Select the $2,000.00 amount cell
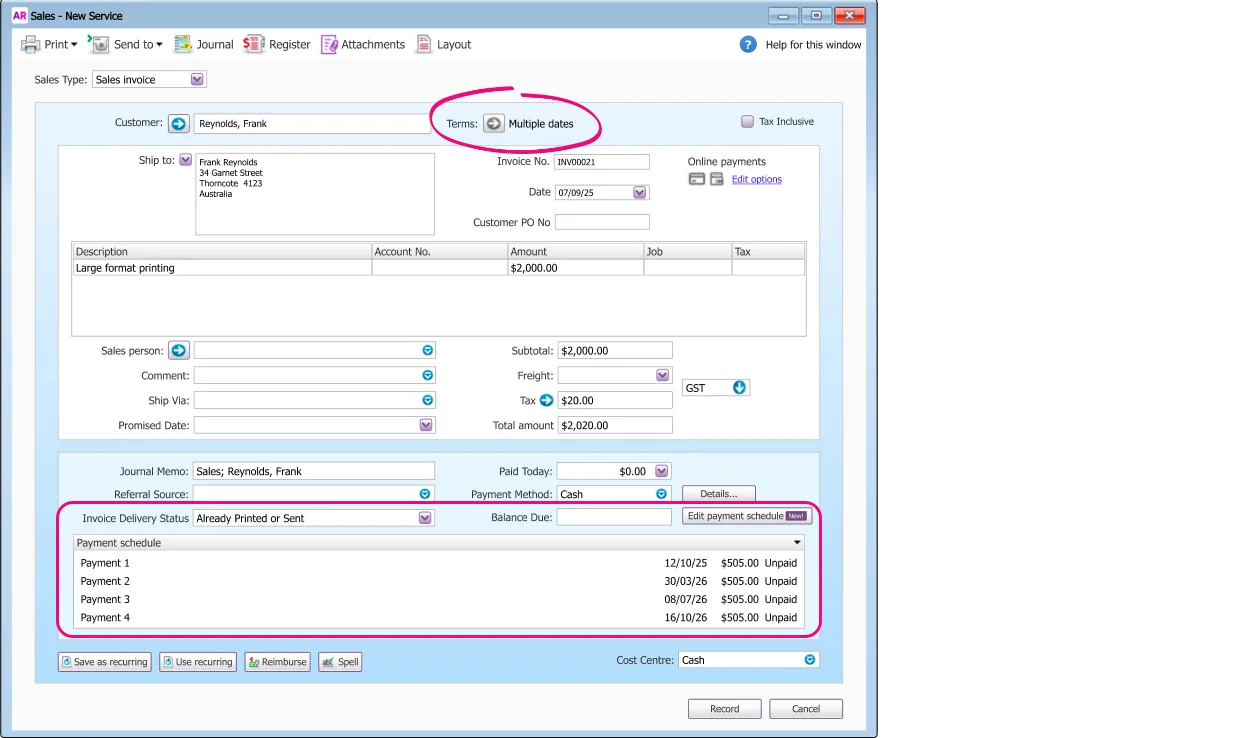1252x738 pixels. pos(575,268)
